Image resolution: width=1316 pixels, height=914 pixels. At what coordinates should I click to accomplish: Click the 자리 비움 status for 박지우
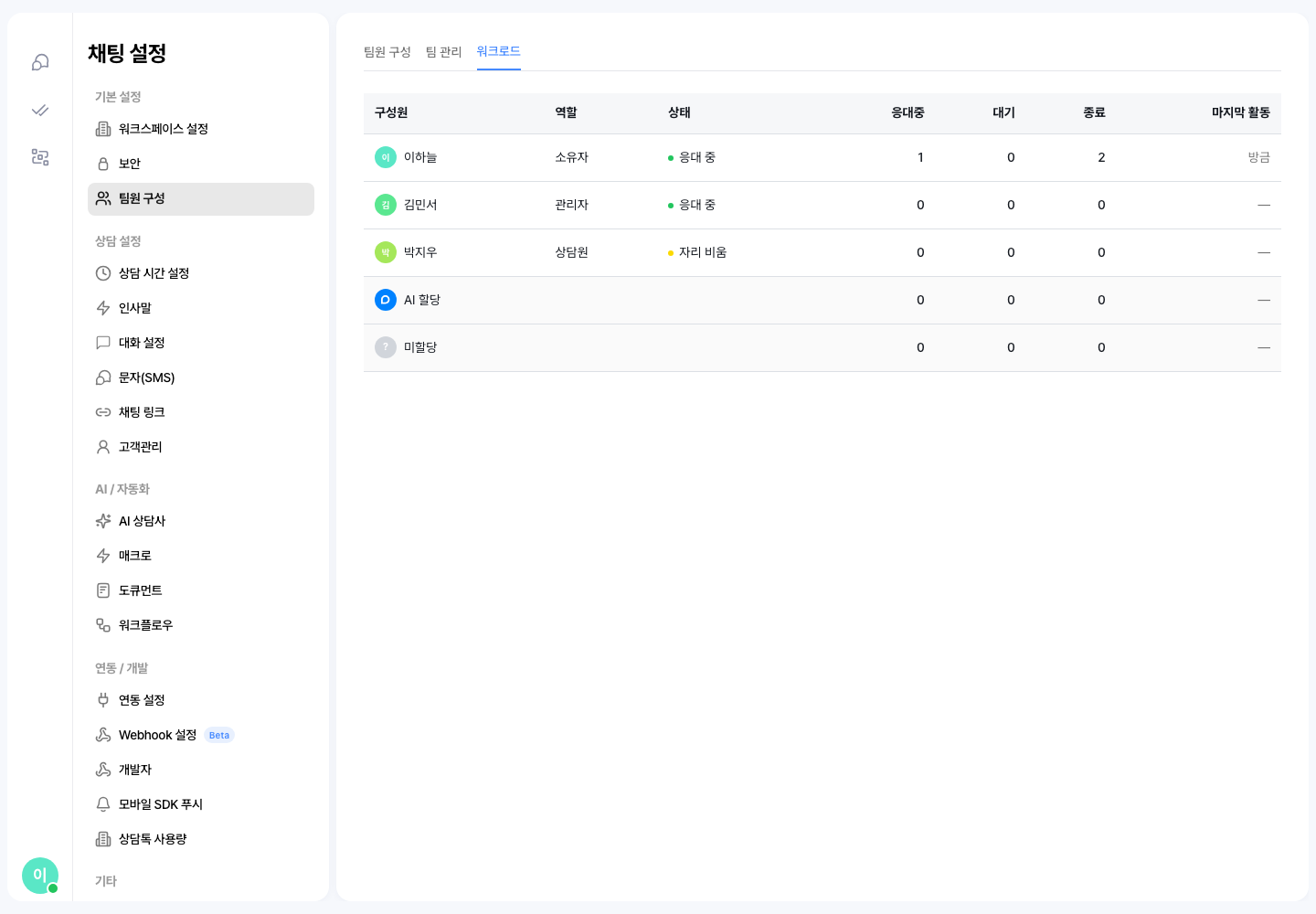[x=697, y=252]
